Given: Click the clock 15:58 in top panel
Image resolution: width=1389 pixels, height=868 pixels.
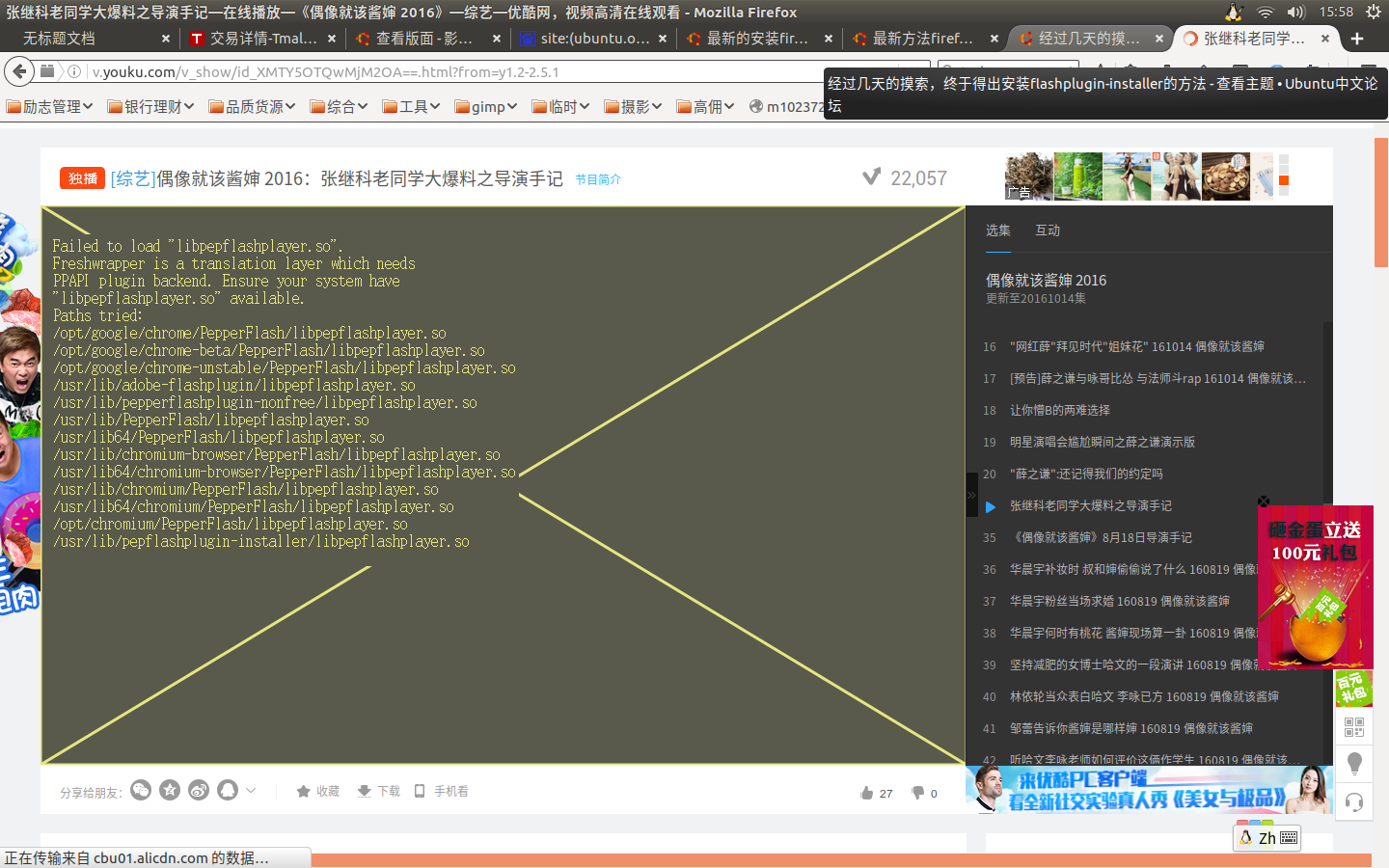Looking at the screenshot, I should [x=1336, y=12].
